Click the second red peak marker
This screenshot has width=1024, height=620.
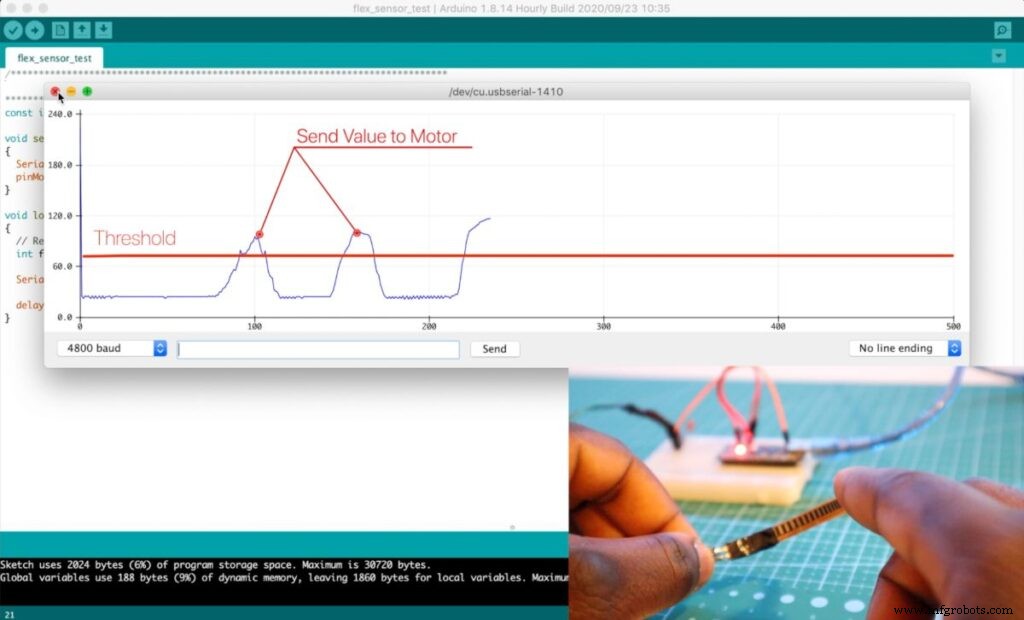point(356,233)
